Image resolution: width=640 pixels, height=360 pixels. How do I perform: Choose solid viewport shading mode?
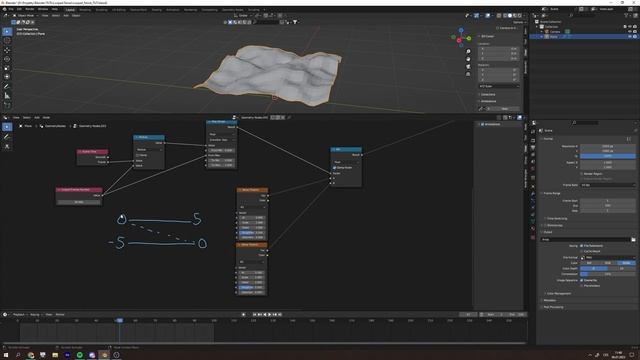click(510, 16)
